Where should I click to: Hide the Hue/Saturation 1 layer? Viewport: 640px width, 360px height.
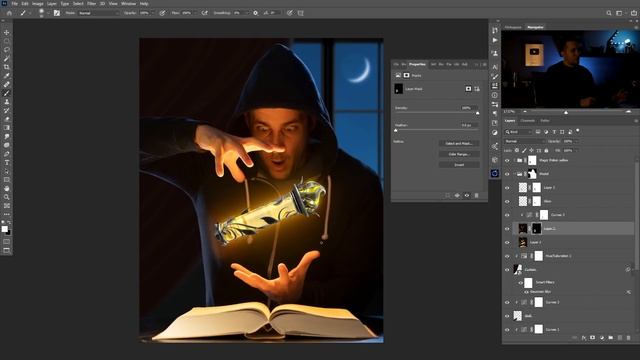click(507, 256)
